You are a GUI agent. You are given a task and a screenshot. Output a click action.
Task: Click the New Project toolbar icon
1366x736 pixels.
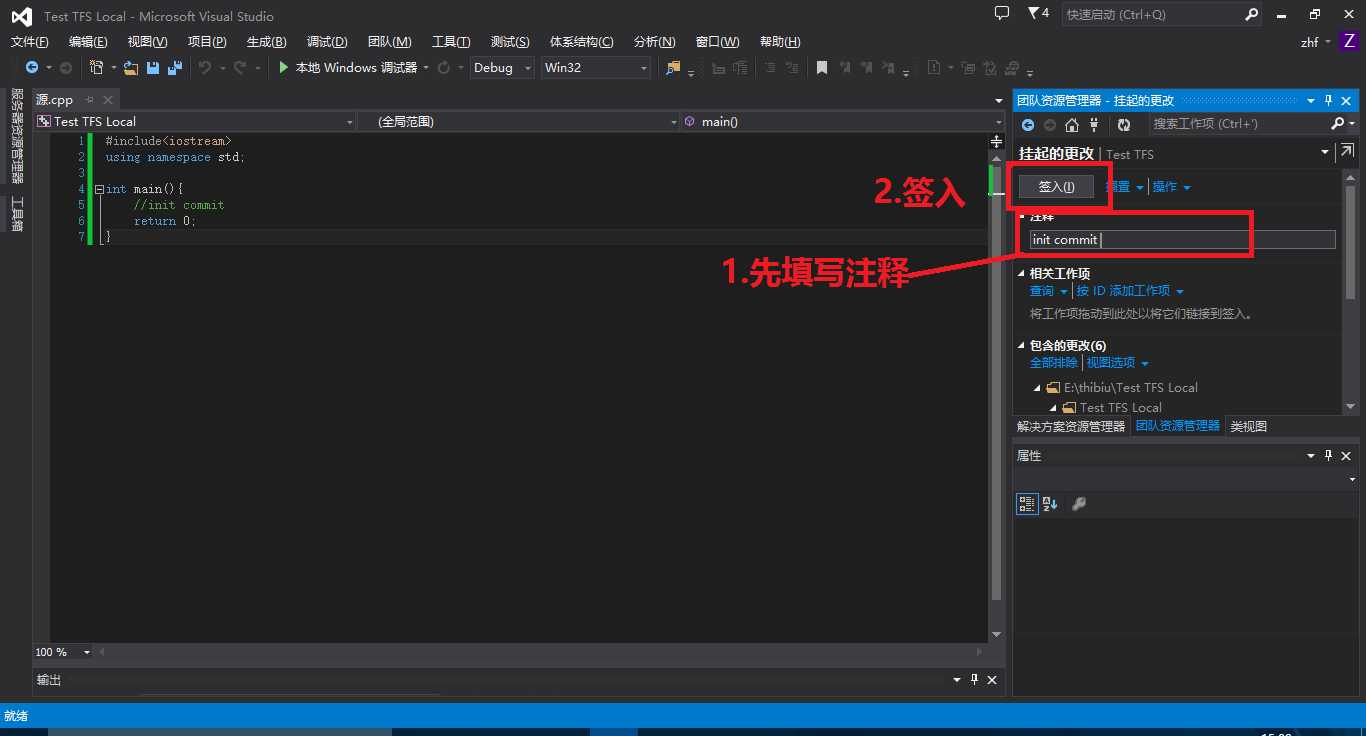pos(96,68)
